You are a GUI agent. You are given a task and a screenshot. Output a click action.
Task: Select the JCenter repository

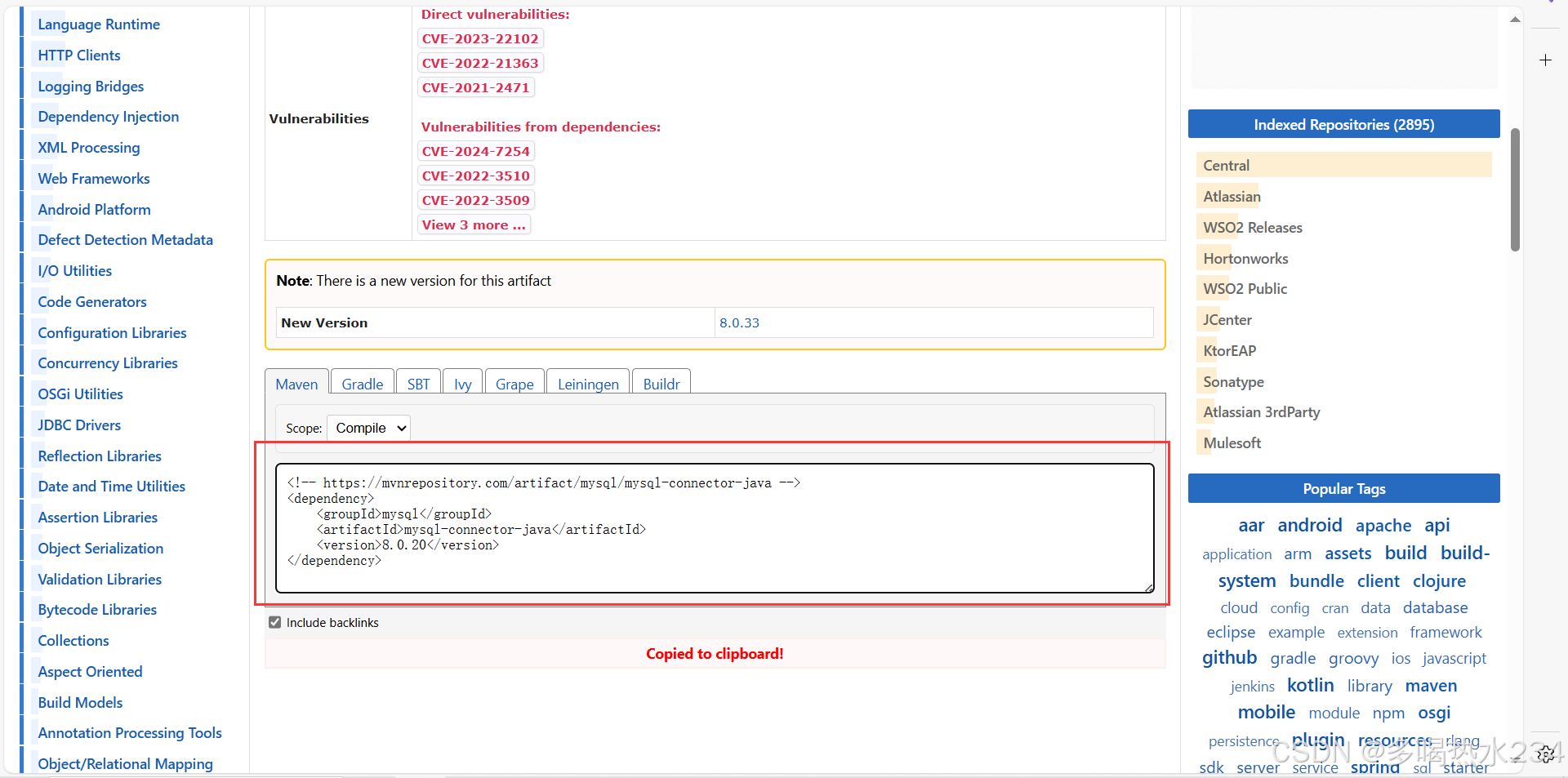(1227, 320)
